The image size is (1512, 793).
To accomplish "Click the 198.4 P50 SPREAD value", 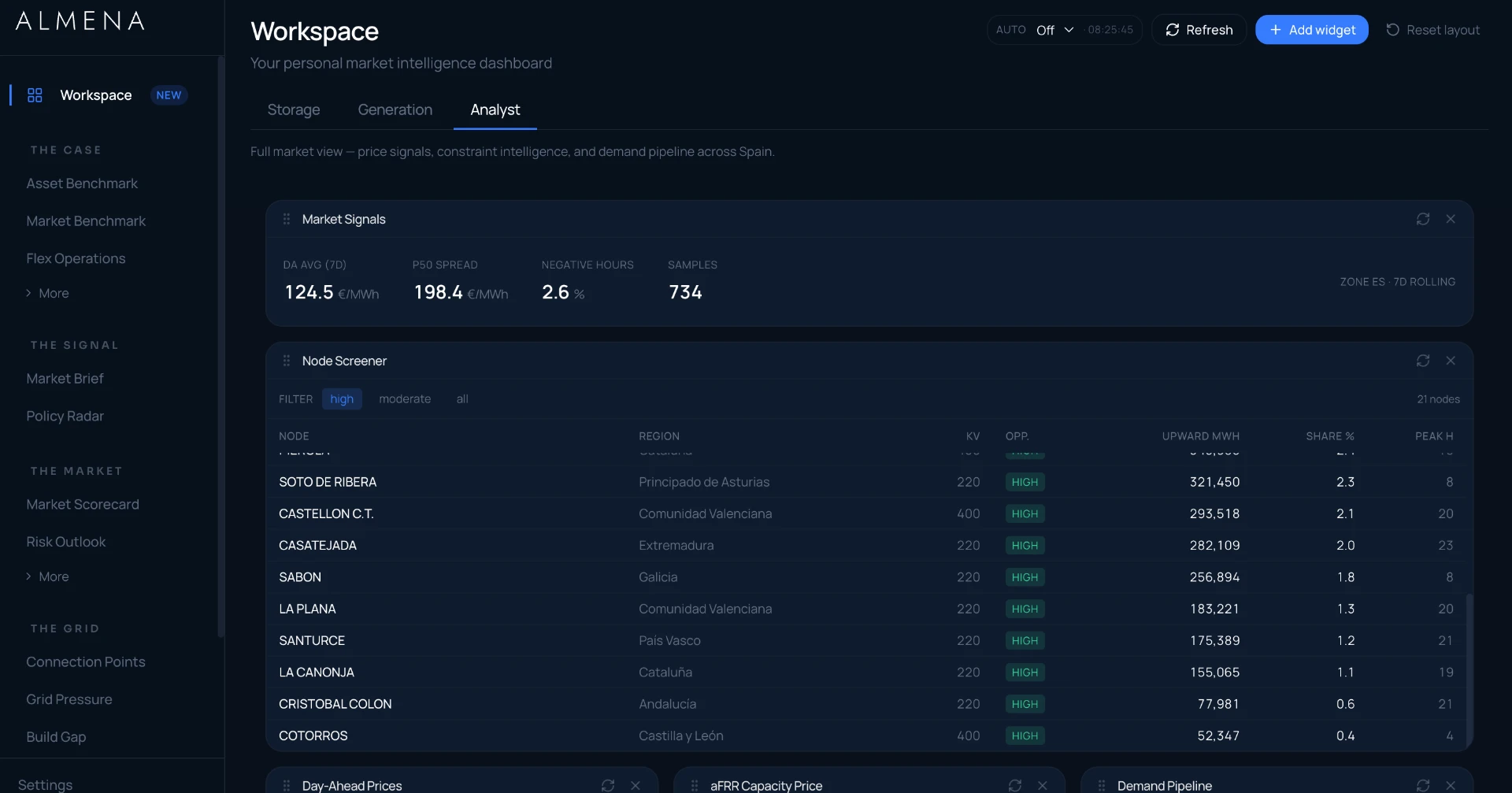I will [438, 292].
